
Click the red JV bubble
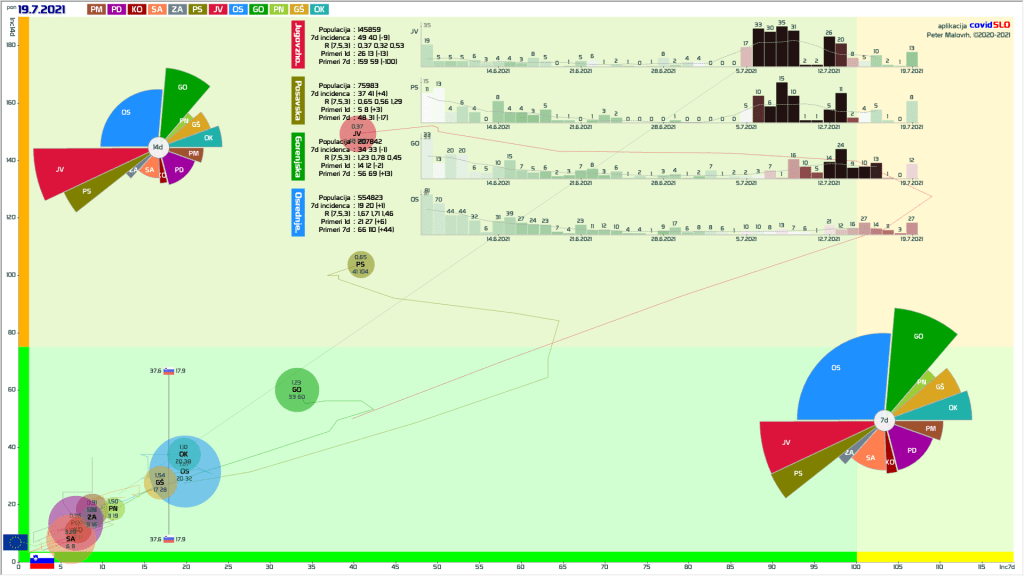(x=357, y=132)
